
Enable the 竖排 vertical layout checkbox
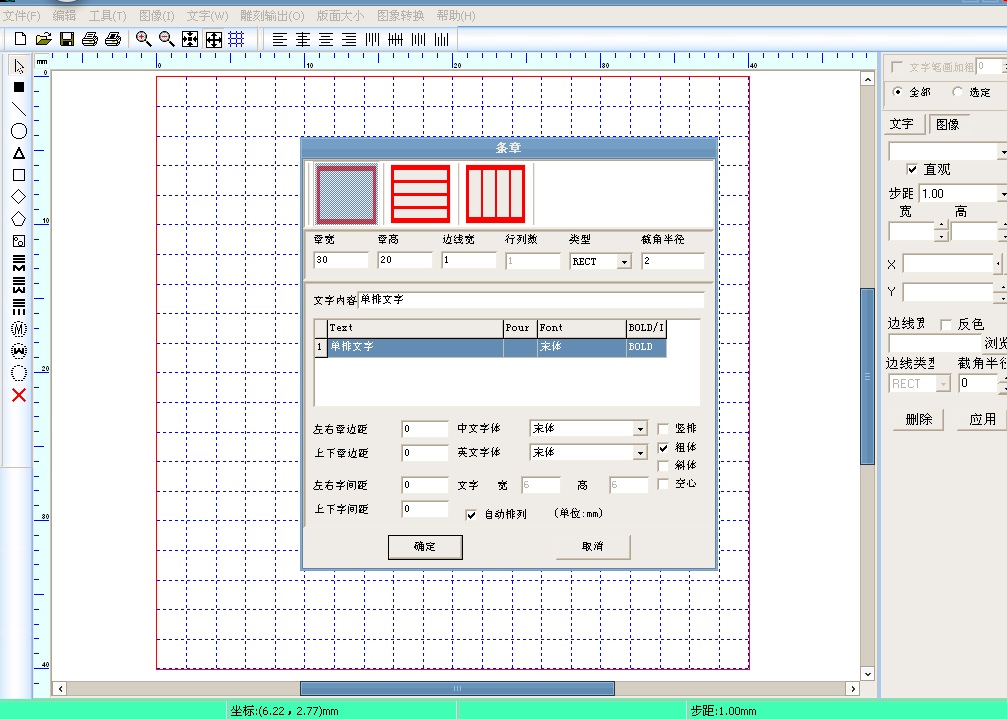coord(663,429)
